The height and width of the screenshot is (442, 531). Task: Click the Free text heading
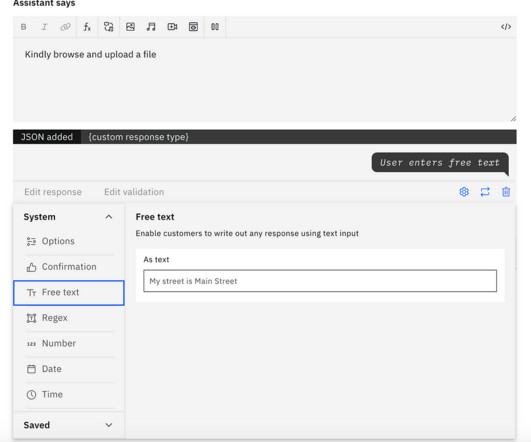pyautogui.click(x=155, y=217)
